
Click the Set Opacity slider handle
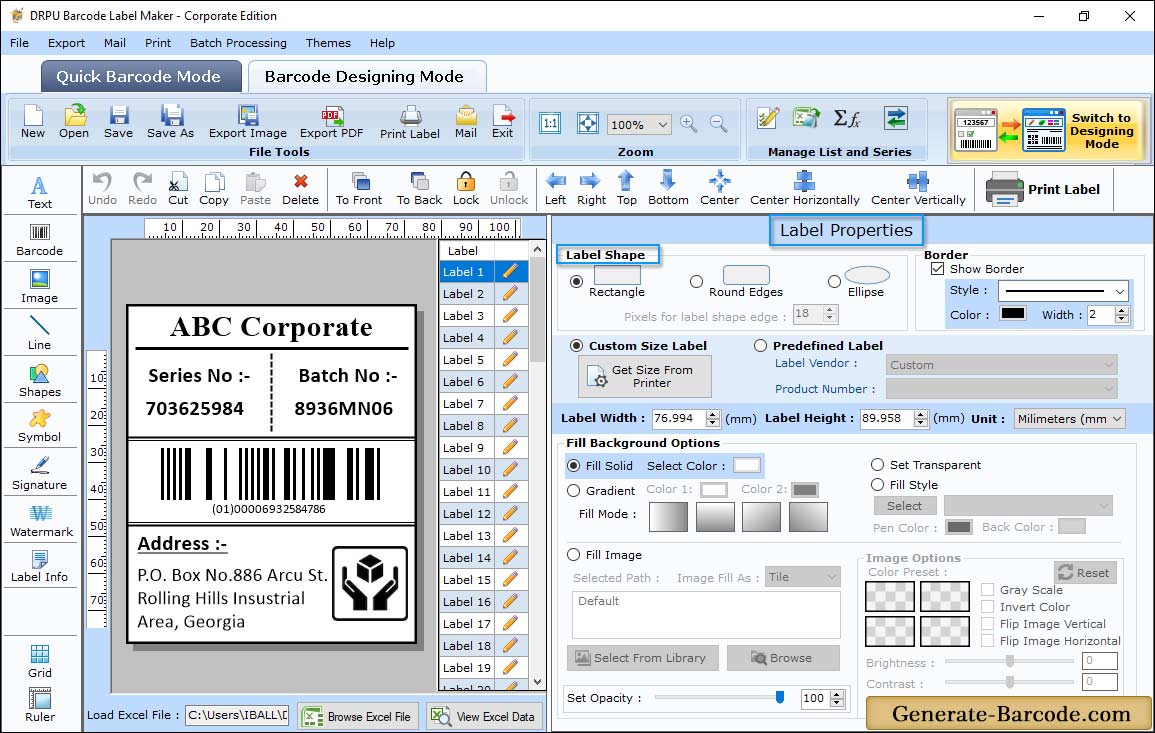coord(779,697)
